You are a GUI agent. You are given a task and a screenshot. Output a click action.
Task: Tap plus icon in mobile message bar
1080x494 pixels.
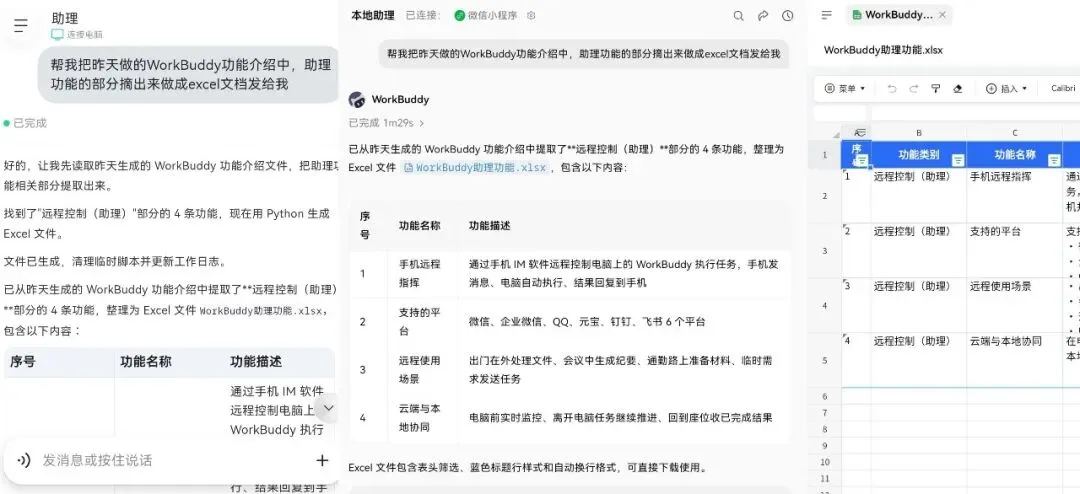[x=322, y=460]
